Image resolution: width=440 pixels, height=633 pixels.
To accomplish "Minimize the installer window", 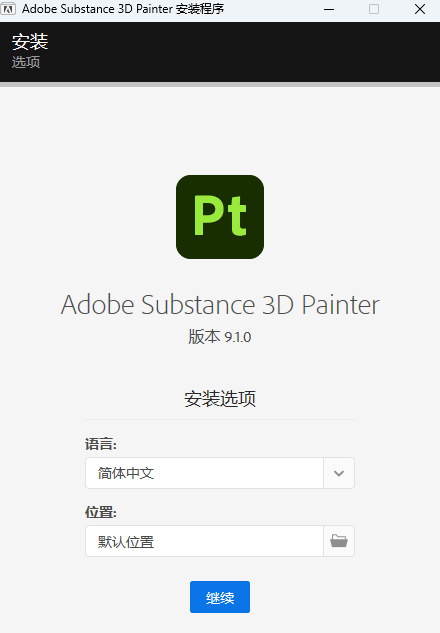I will coord(329,9).
